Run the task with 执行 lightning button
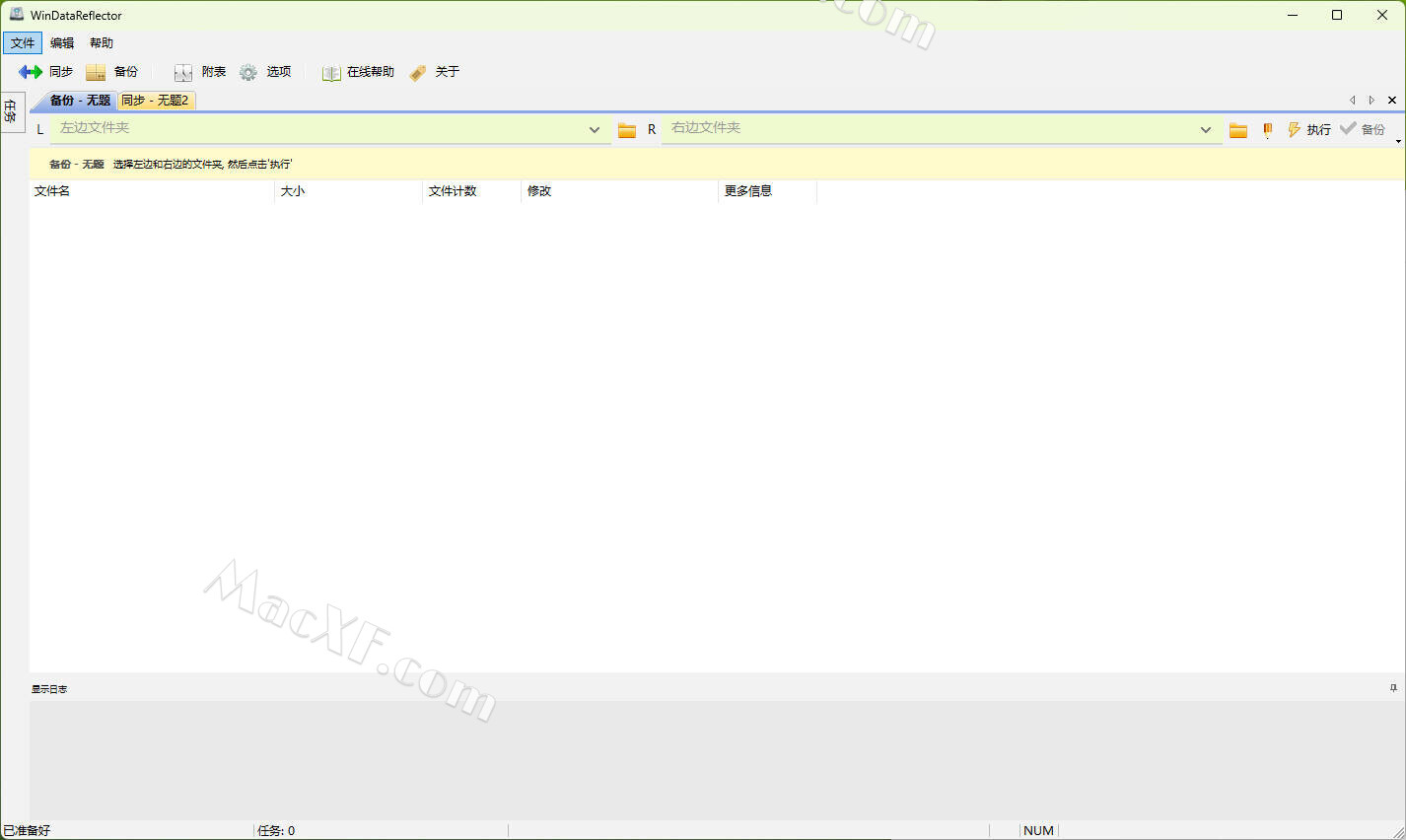Image resolution: width=1406 pixels, height=840 pixels. point(1308,130)
